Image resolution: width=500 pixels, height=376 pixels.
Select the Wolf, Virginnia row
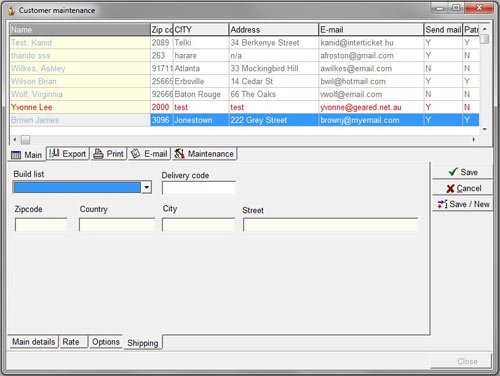245,94
